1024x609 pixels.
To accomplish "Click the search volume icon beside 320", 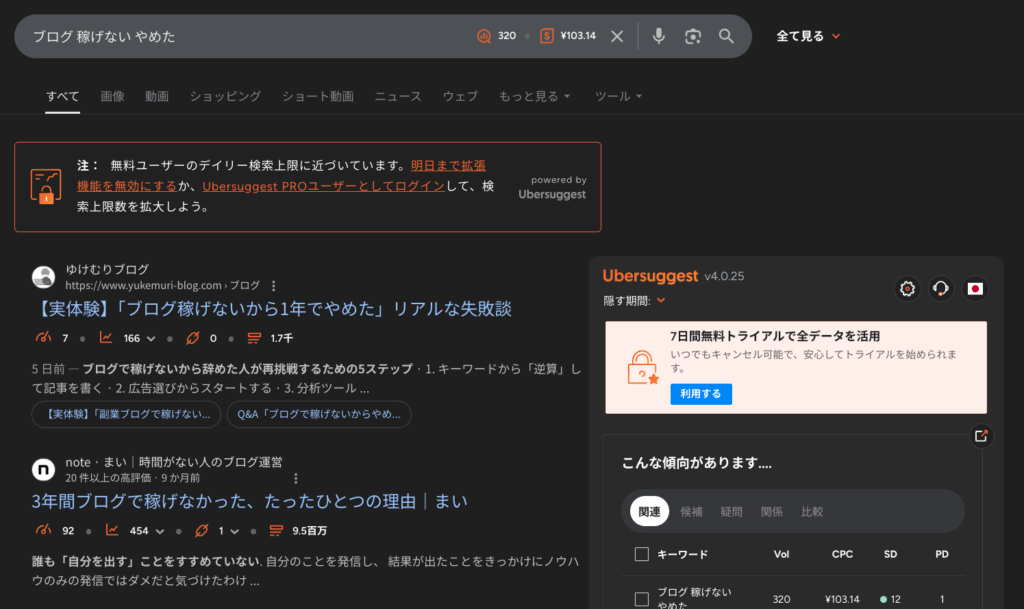I will click(484, 36).
